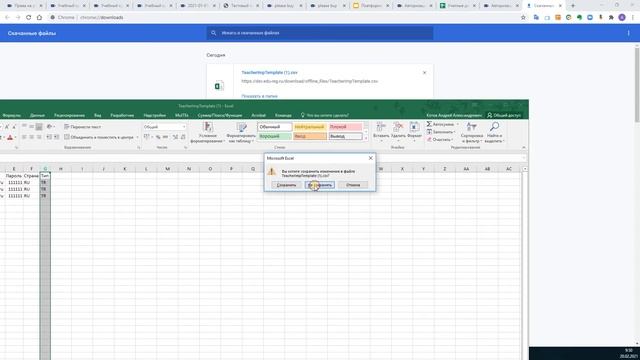The image size is (640, 360).
Task: Click Excel formula bar
Action: [261, 158]
